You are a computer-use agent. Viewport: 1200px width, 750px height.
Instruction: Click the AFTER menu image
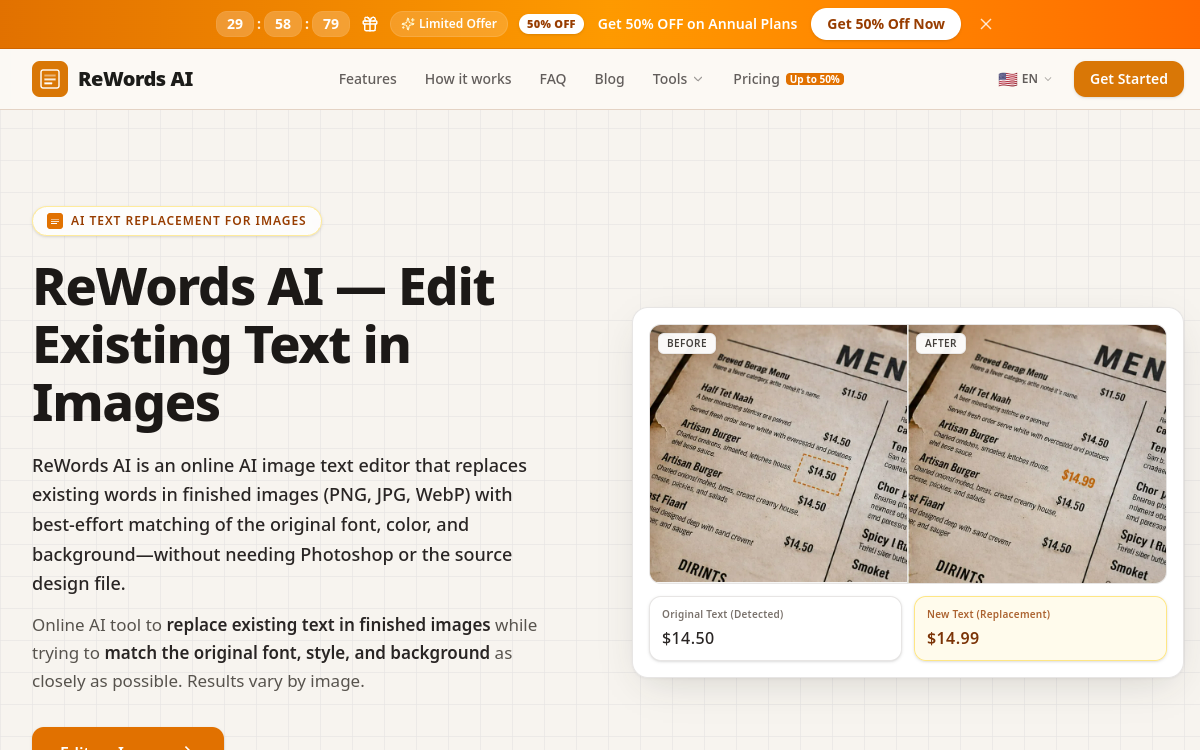point(1037,453)
